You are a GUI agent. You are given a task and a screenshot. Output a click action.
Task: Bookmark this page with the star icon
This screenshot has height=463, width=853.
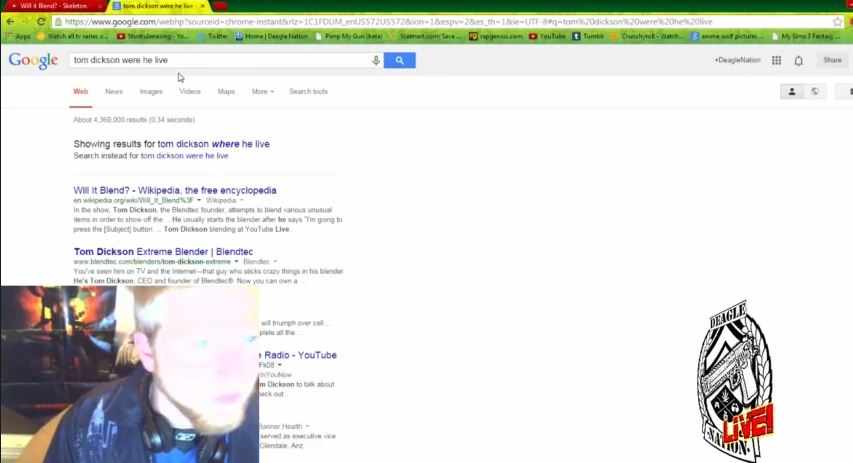tap(837, 22)
